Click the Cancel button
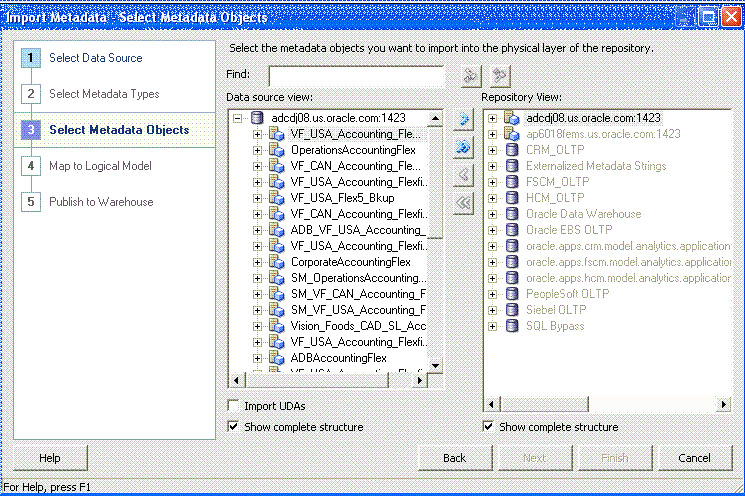Image resolution: width=745 pixels, height=496 pixels. click(695, 458)
